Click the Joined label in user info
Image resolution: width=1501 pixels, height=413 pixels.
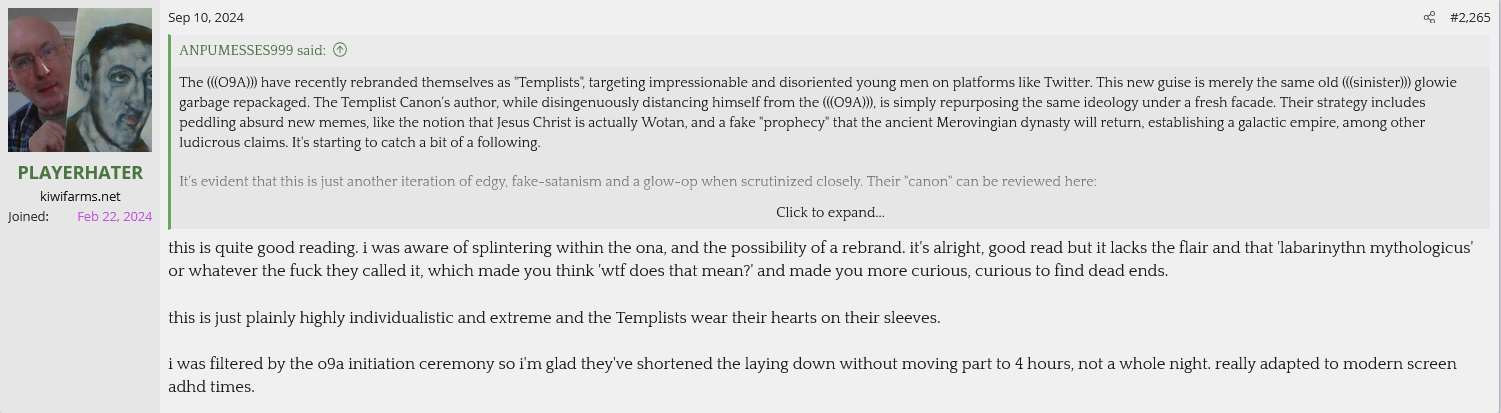[x=28, y=216]
